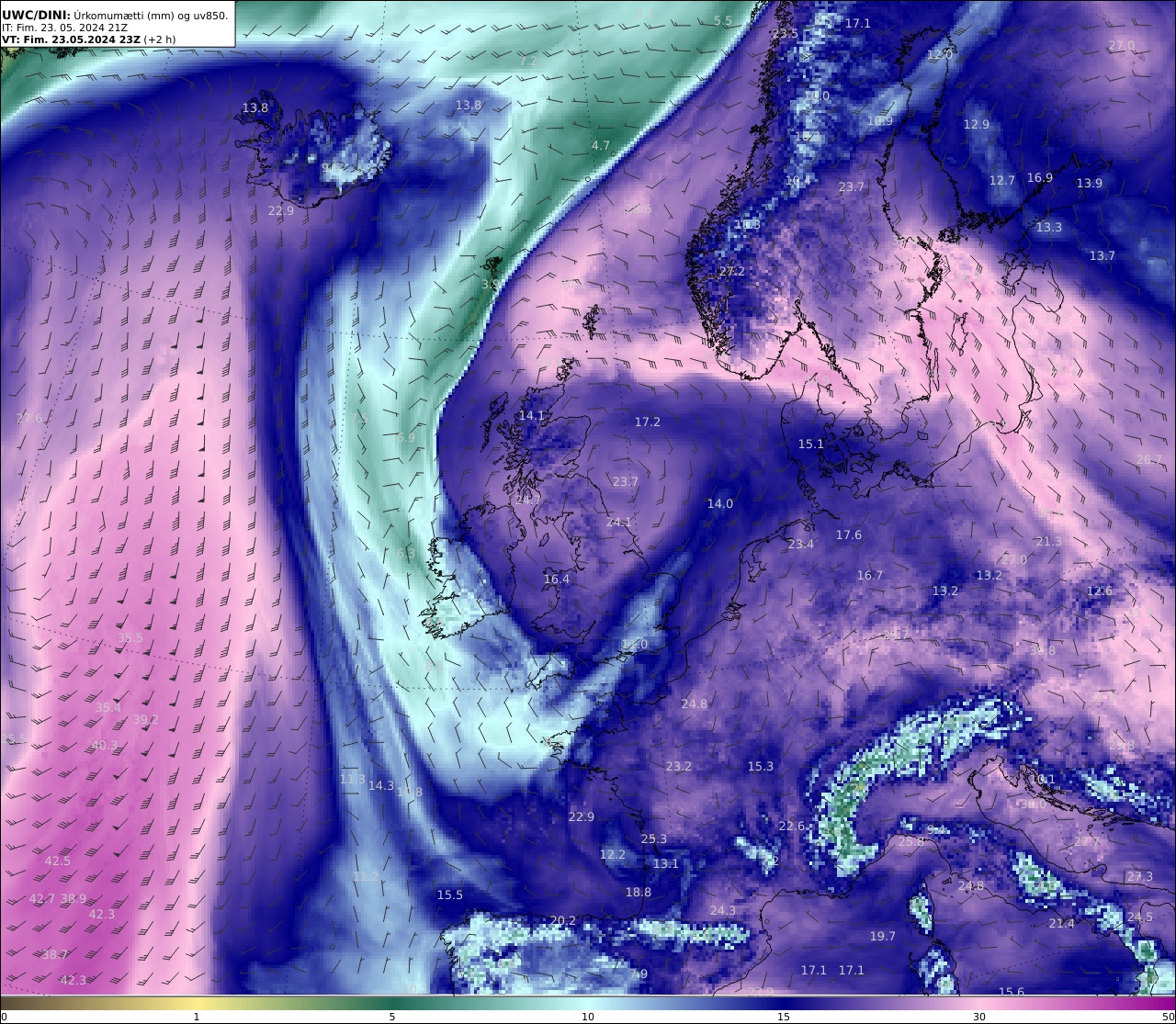Click the 13.7 value on map

[1102, 256]
